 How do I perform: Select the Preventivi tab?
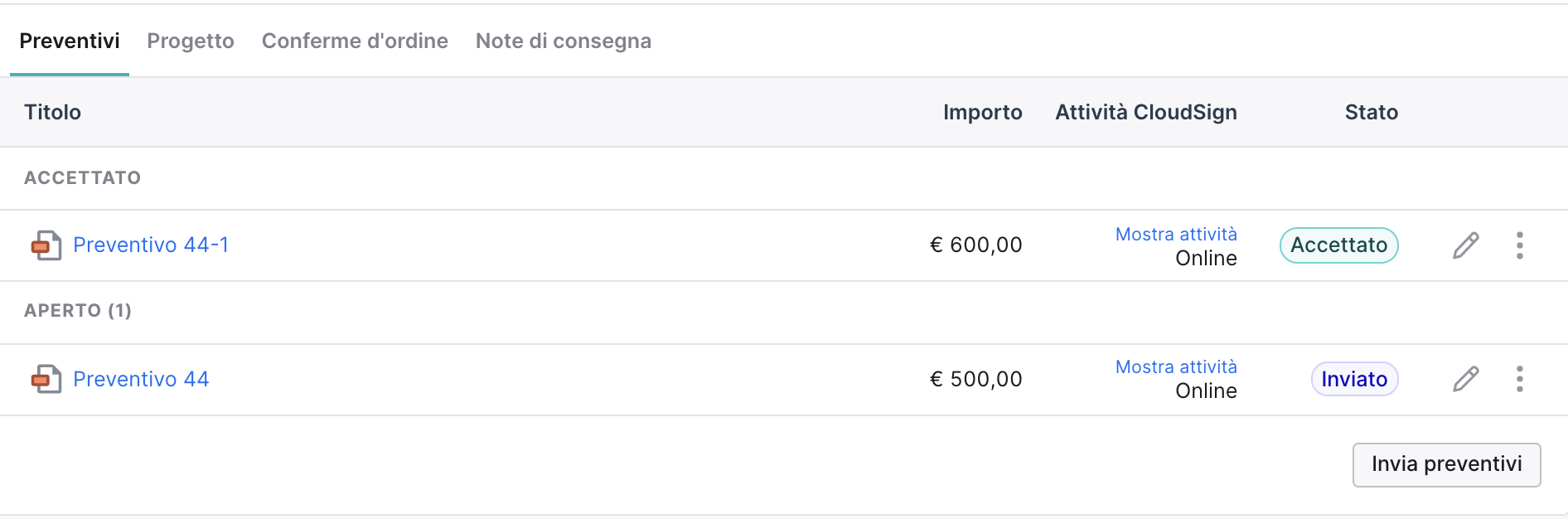click(x=70, y=41)
